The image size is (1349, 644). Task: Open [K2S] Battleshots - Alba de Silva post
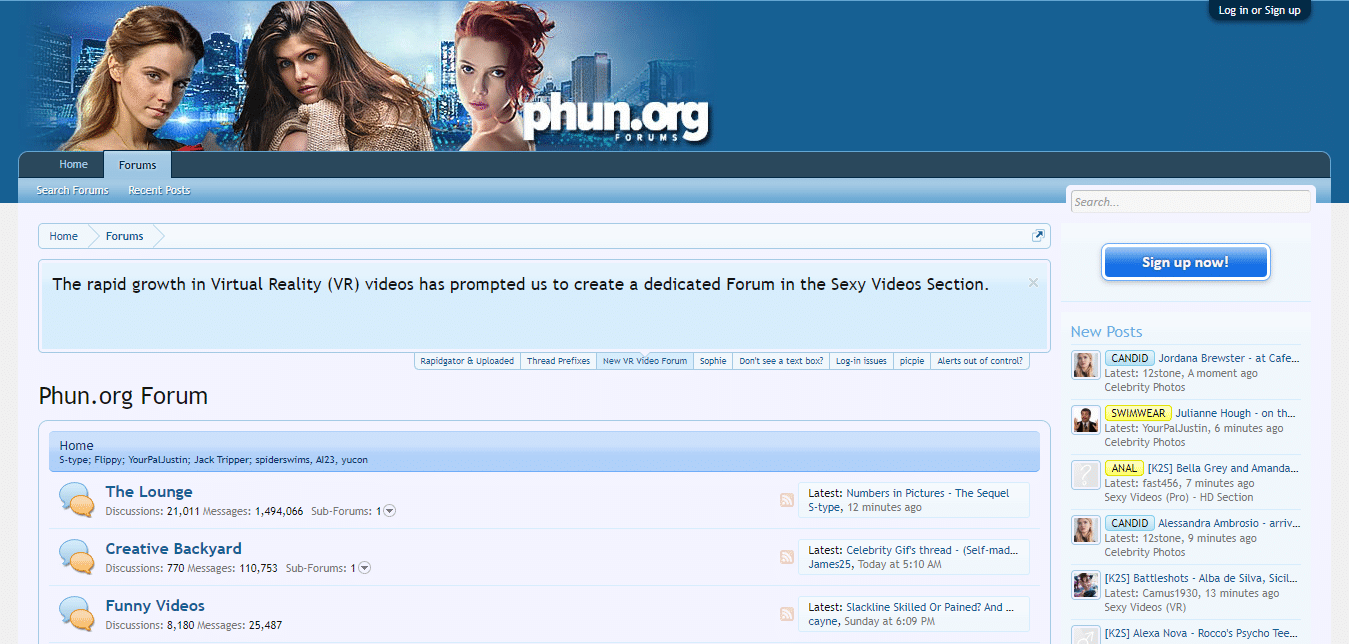click(1203, 578)
